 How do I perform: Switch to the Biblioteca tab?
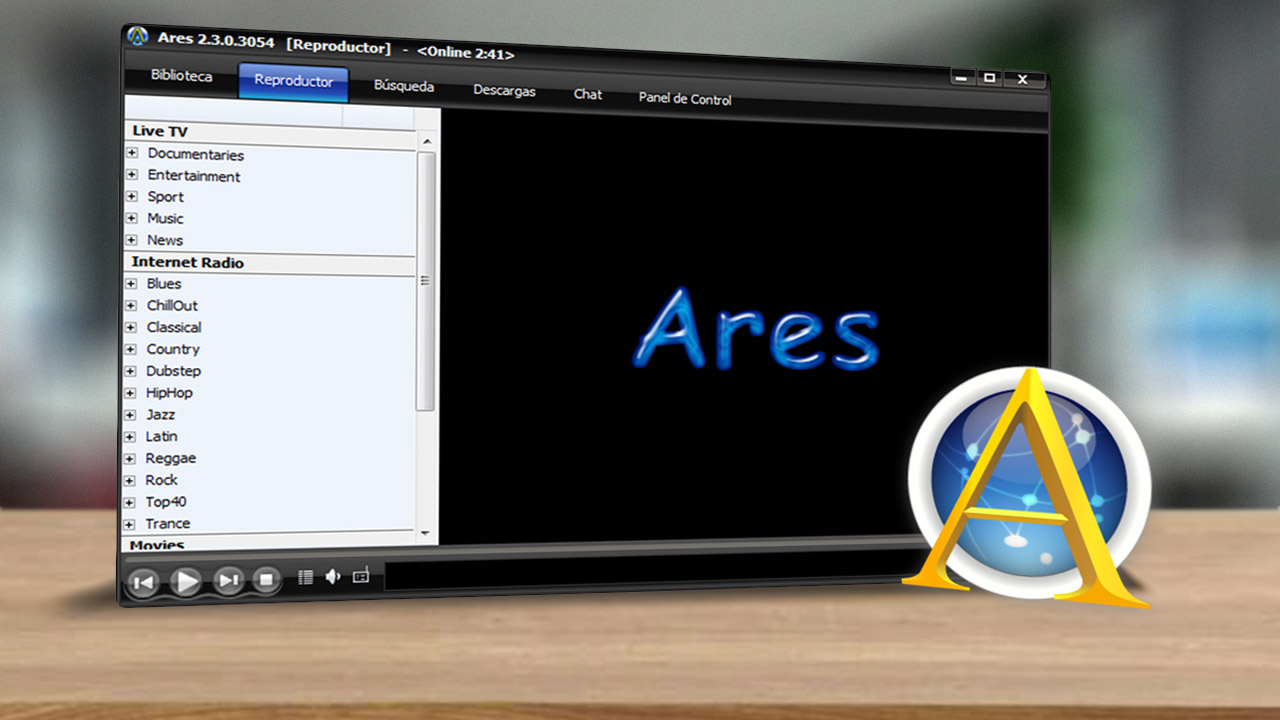click(x=181, y=76)
